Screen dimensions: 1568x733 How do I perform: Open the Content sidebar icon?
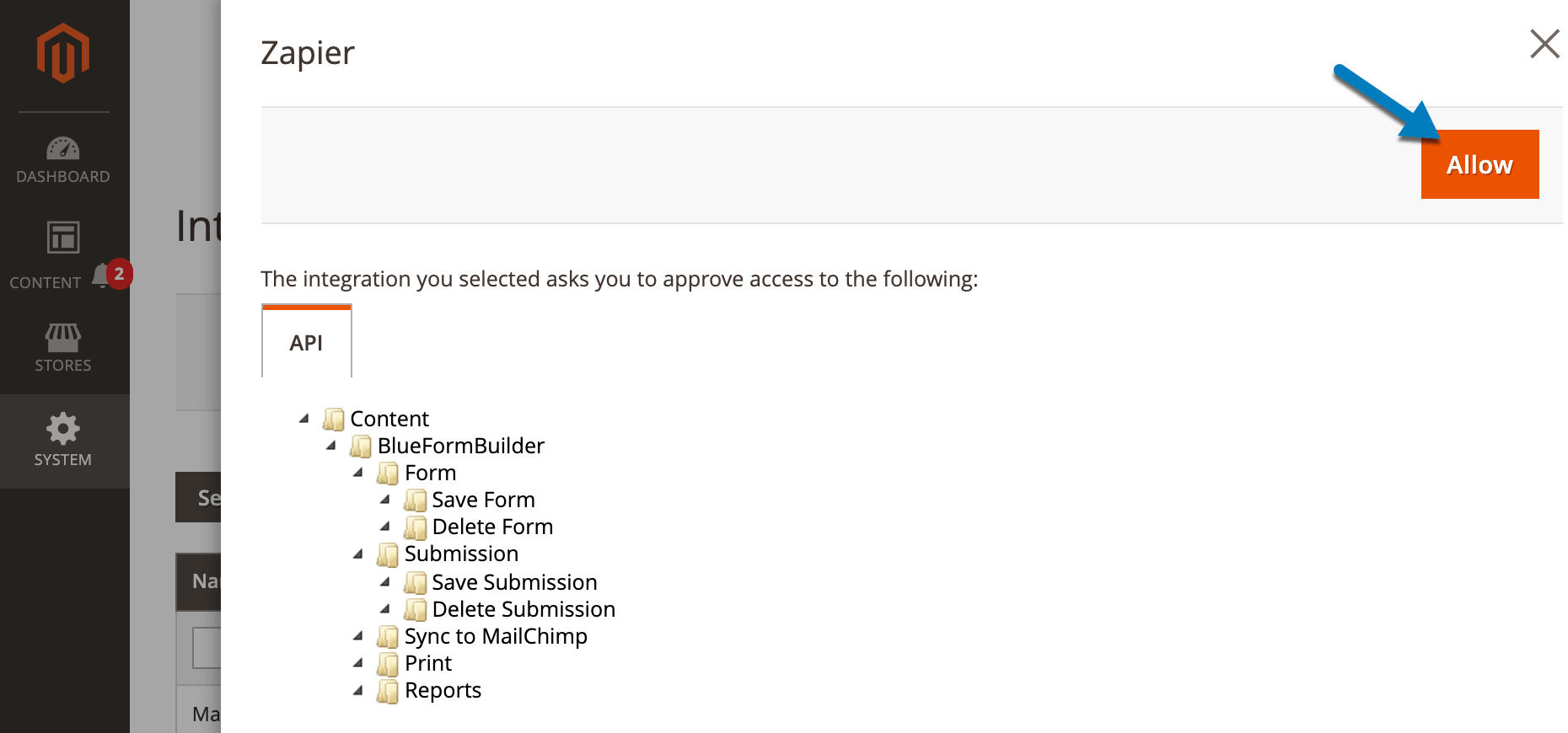[x=63, y=238]
